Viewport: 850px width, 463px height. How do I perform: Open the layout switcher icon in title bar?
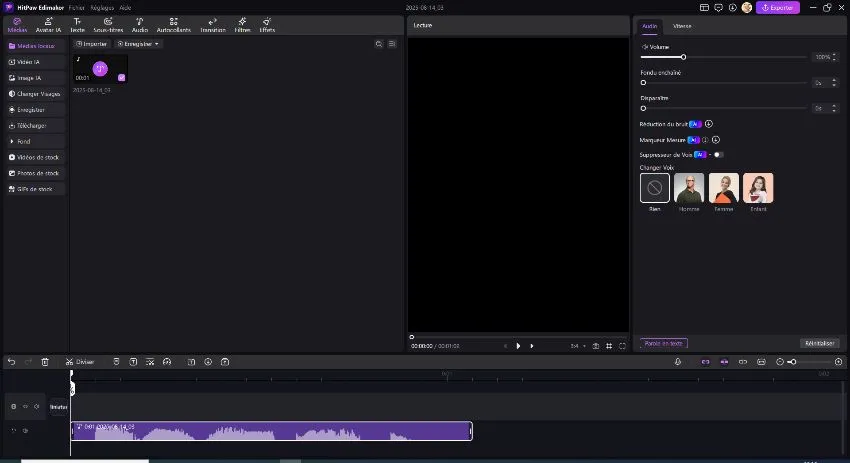tap(704, 8)
